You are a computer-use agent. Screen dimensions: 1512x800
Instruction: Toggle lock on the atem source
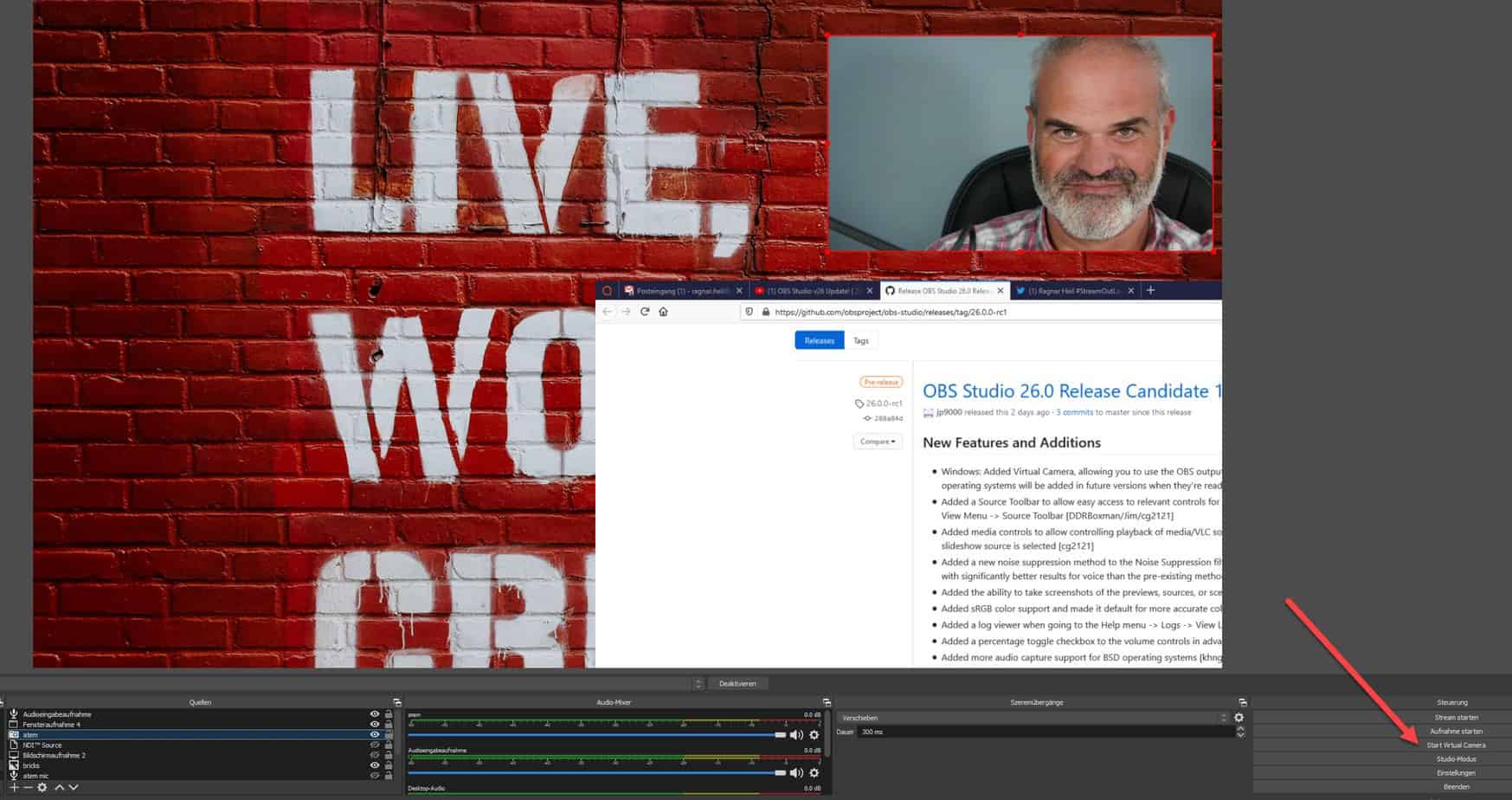388,735
